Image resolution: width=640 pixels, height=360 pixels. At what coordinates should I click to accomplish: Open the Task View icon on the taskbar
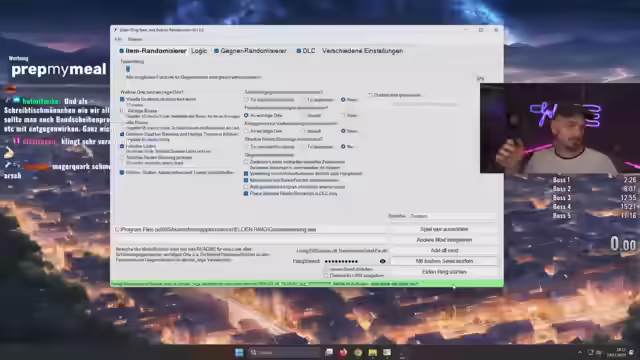[x=329, y=352]
